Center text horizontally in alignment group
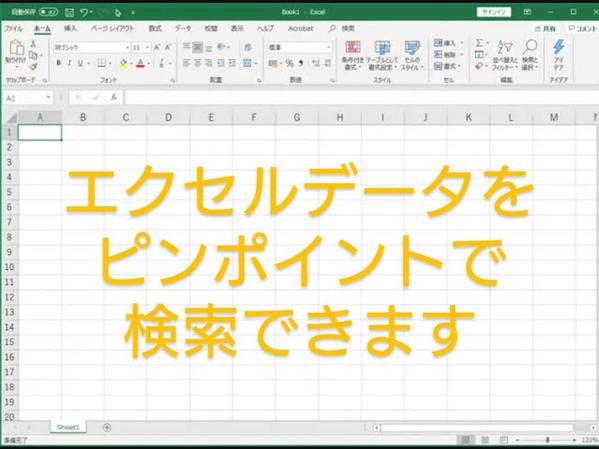Screen dimensions: 599x449 198,63
